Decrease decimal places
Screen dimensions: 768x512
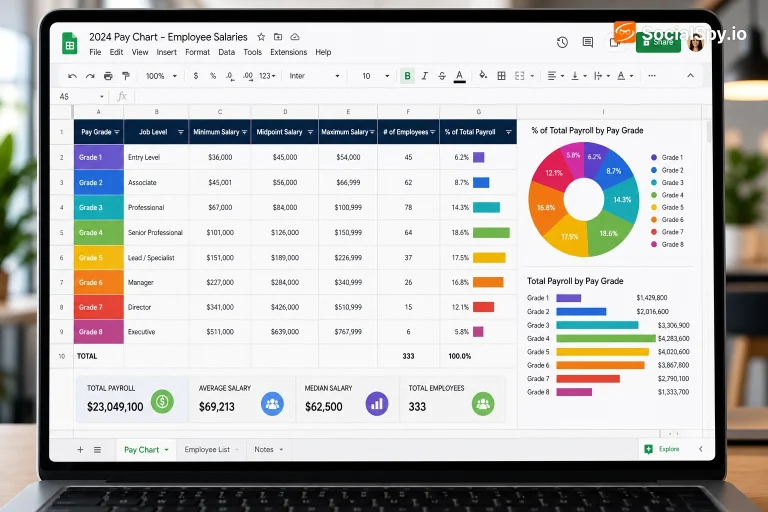click(230, 76)
